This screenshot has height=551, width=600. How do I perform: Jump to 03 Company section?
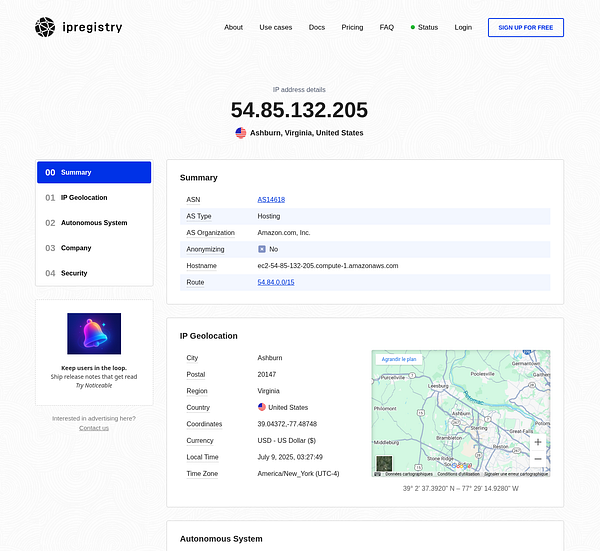click(94, 248)
